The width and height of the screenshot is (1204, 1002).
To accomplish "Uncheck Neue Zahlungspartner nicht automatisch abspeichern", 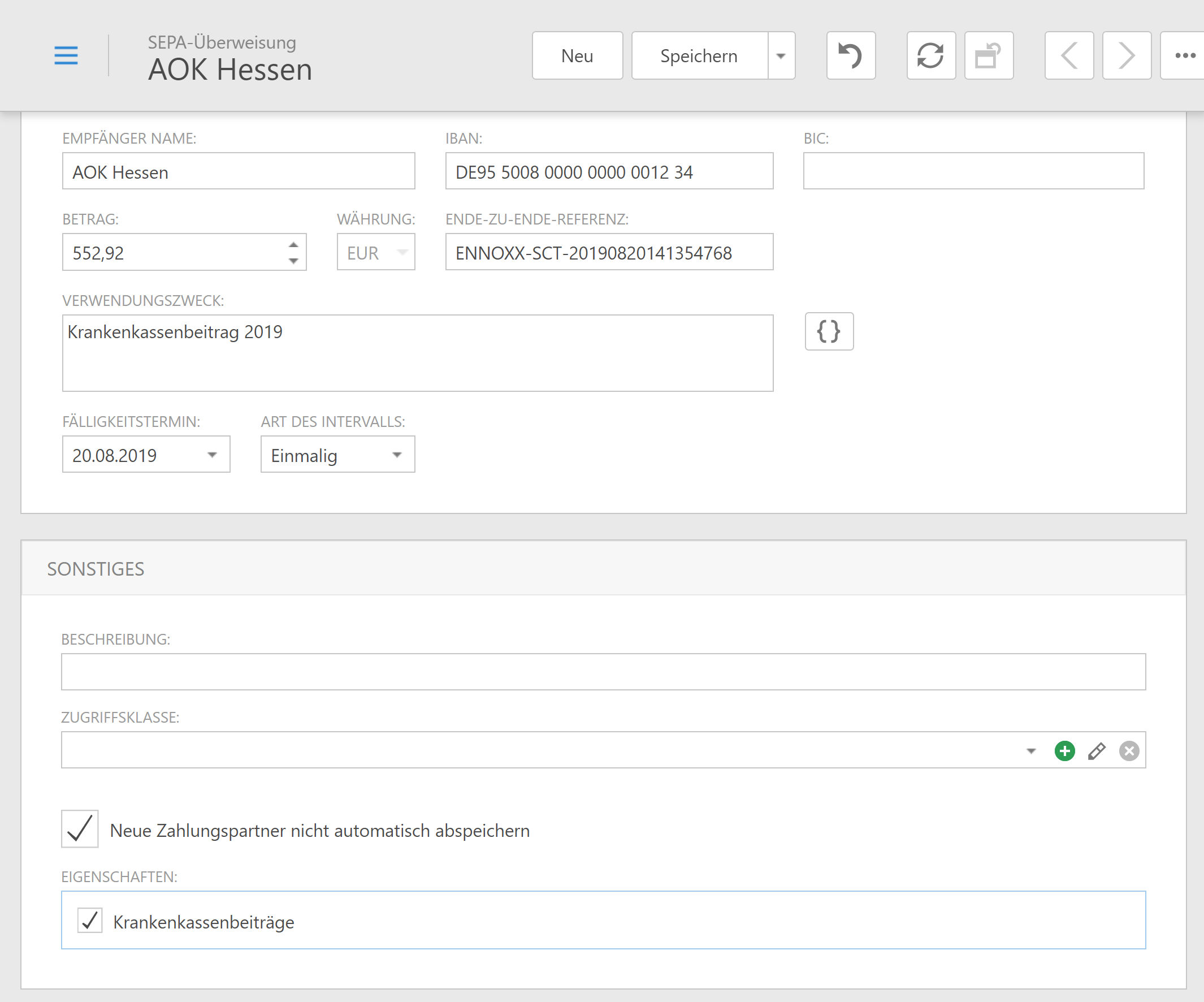I will [80, 829].
